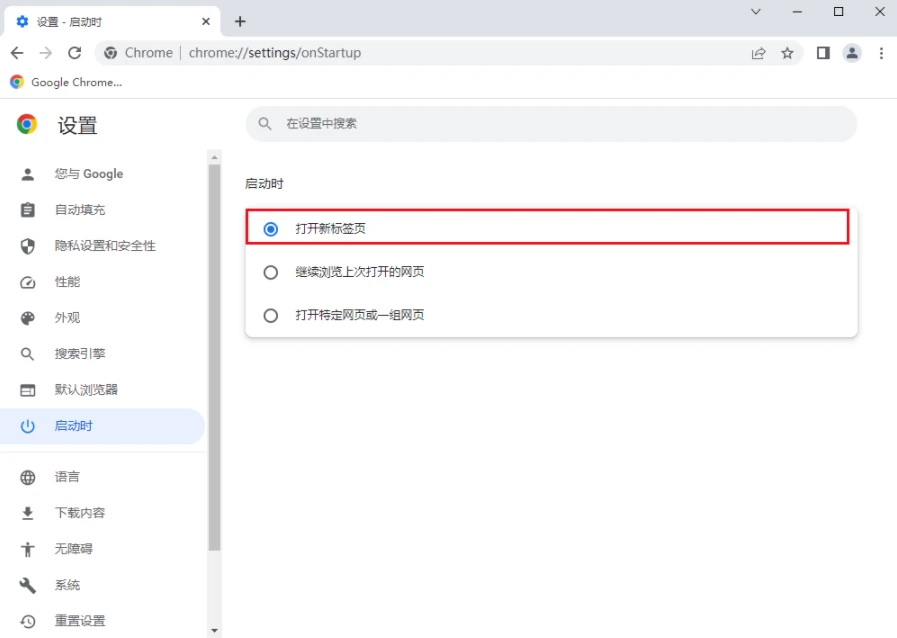The image size is (897, 638).
Task: Click the chrome://settings address bar URL
Action: 275,53
